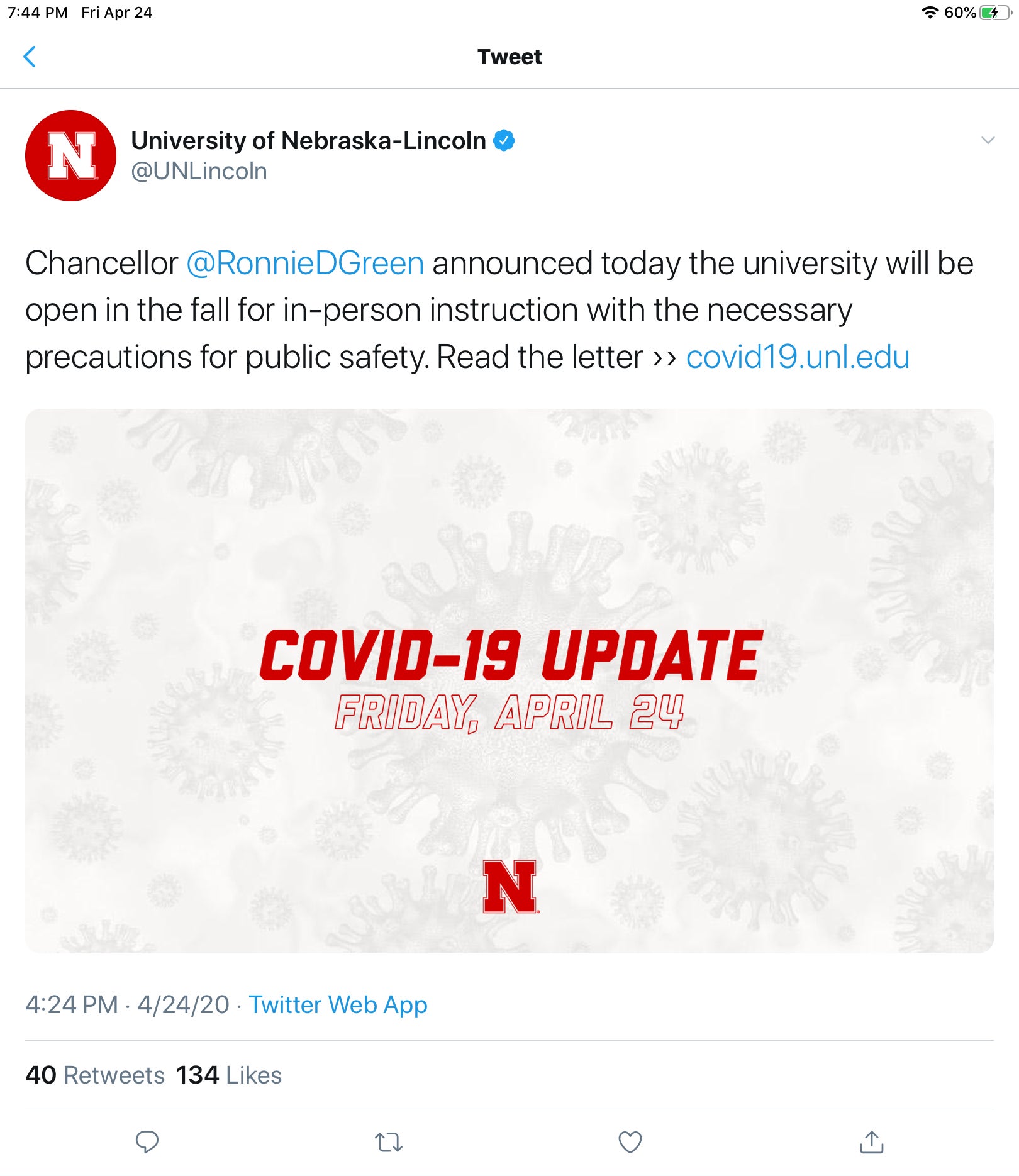This screenshot has width=1019, height=1176.
Task: View the 134 Likes list
Action: (x=229, y=1075)
